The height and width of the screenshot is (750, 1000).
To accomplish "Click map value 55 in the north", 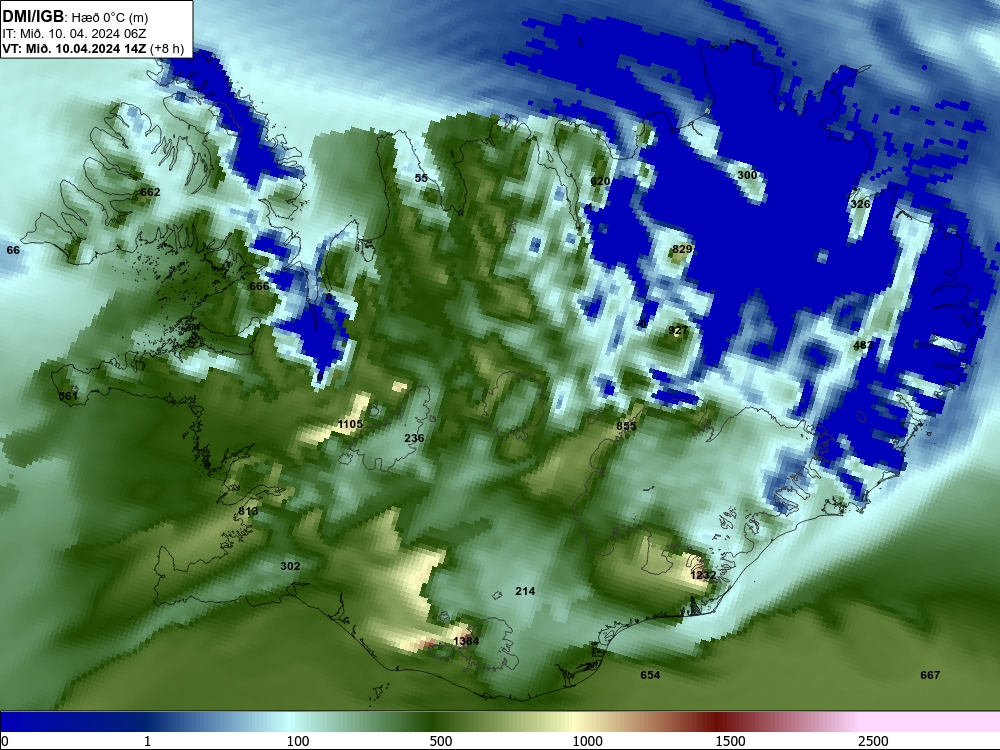I will tap(421, 178).
